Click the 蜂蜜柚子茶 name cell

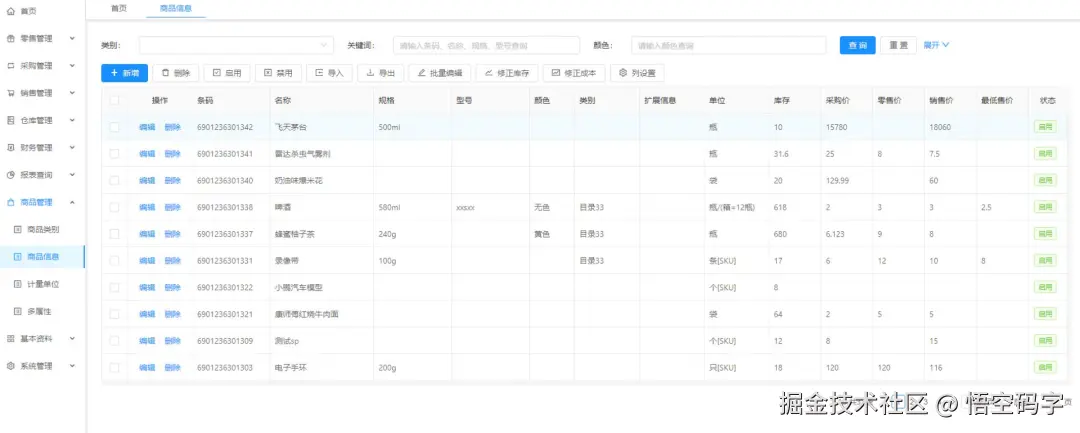(295, 235)
